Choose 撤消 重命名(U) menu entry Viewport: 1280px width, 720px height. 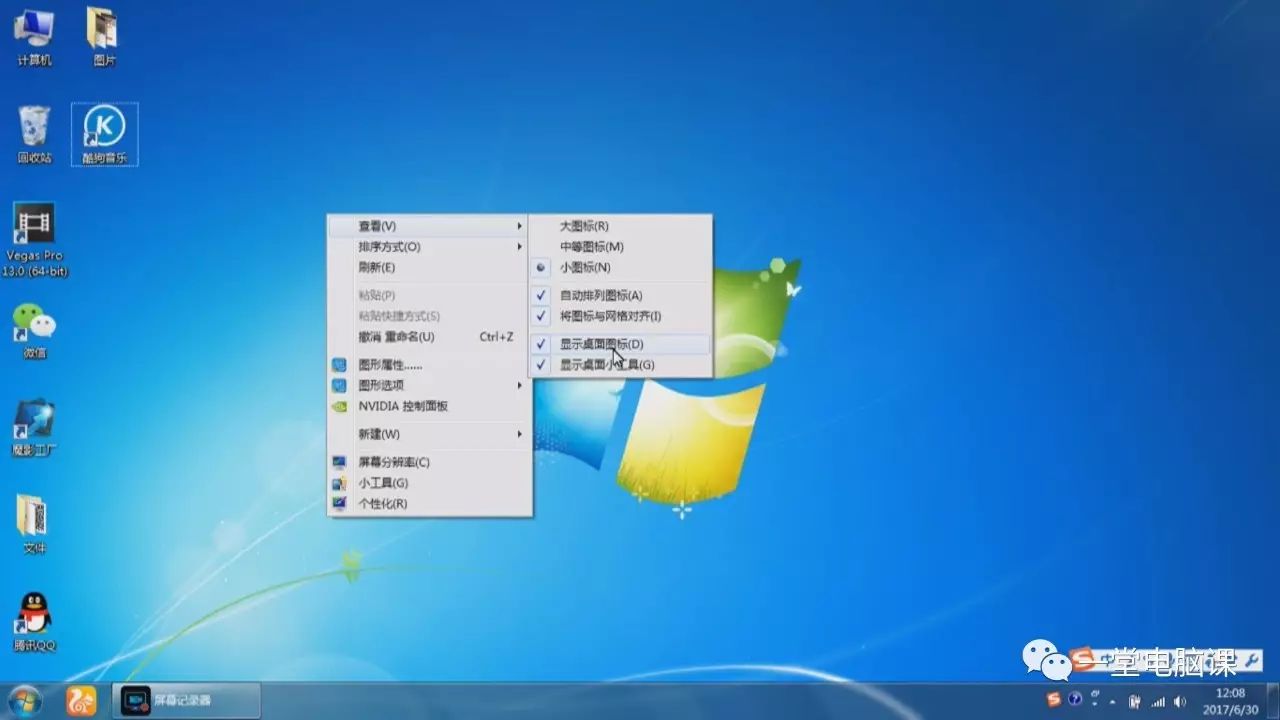click(429, 337)
